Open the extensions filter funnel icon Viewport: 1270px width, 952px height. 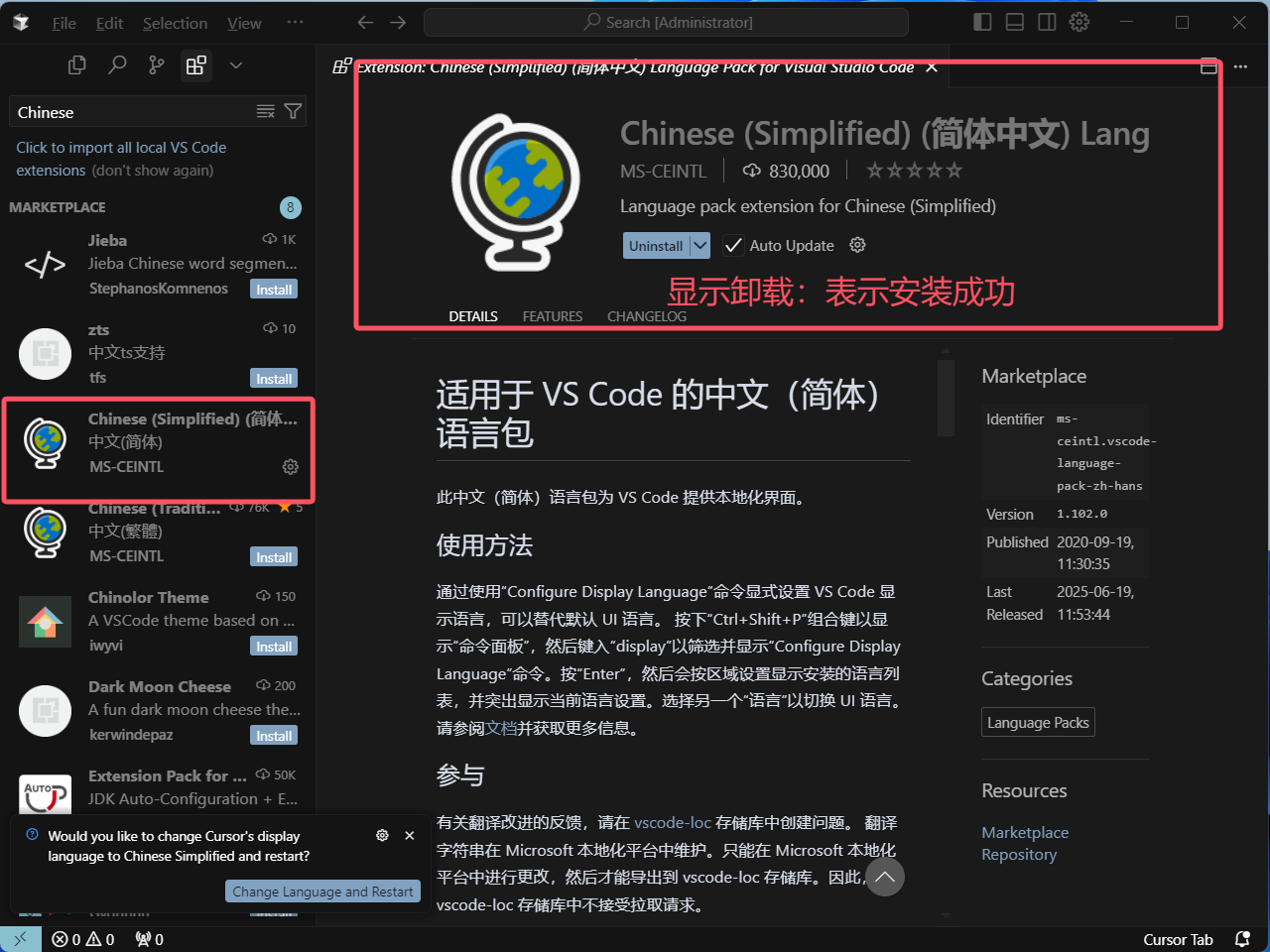[x=293, y=111]
